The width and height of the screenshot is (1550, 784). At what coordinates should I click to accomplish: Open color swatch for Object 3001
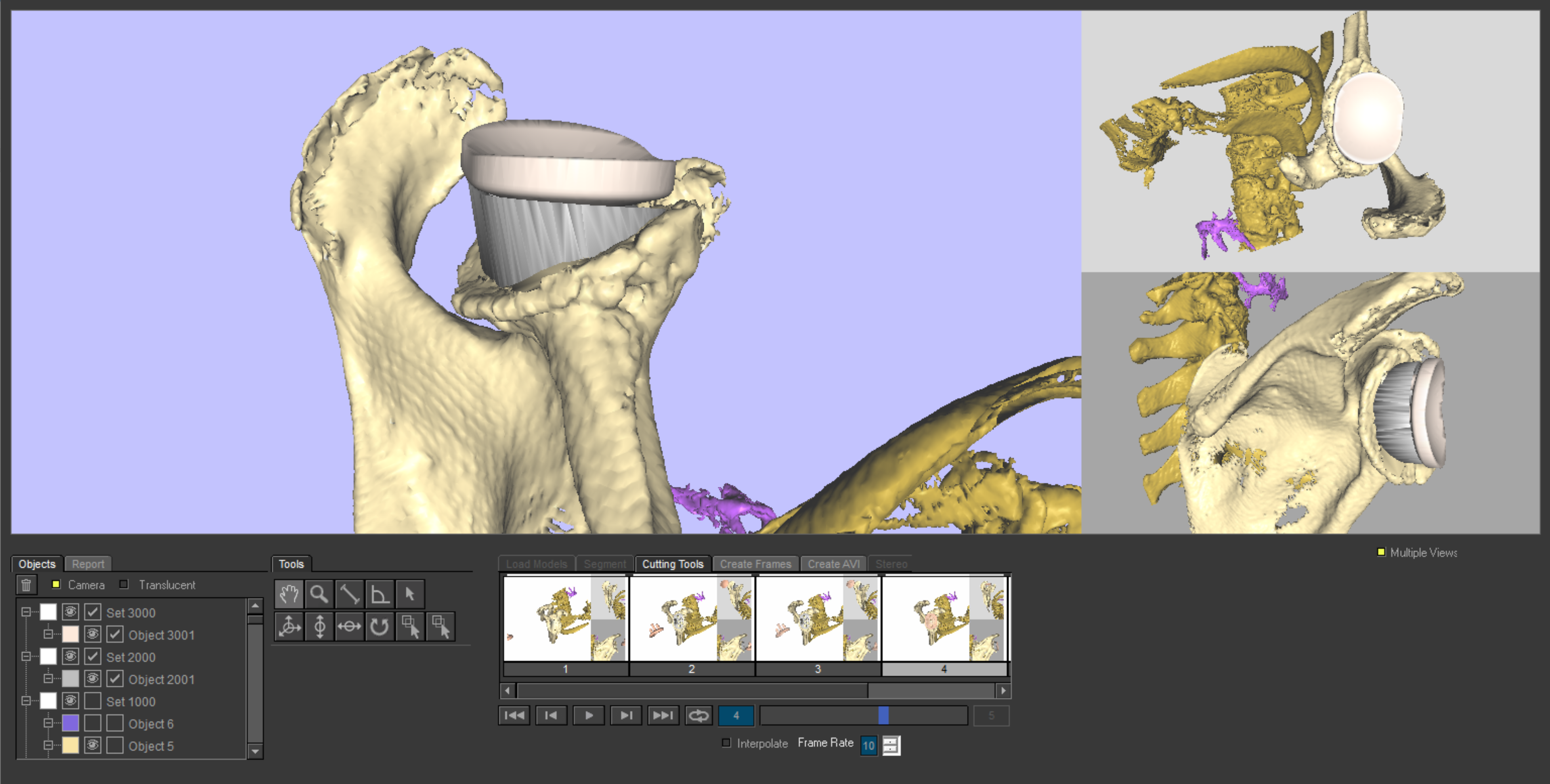pyautogui.click(x=70, y=634)
